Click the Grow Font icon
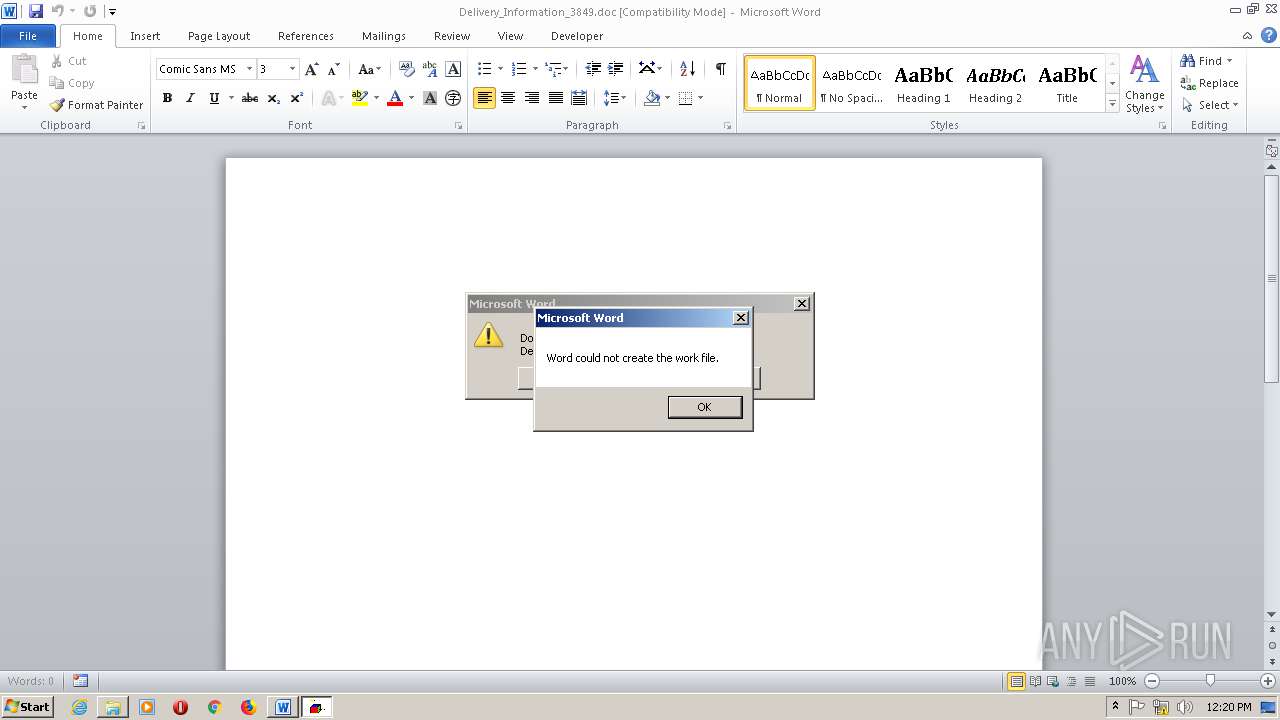This screenshot has height=720, width=1280. [x=312, y=69]
